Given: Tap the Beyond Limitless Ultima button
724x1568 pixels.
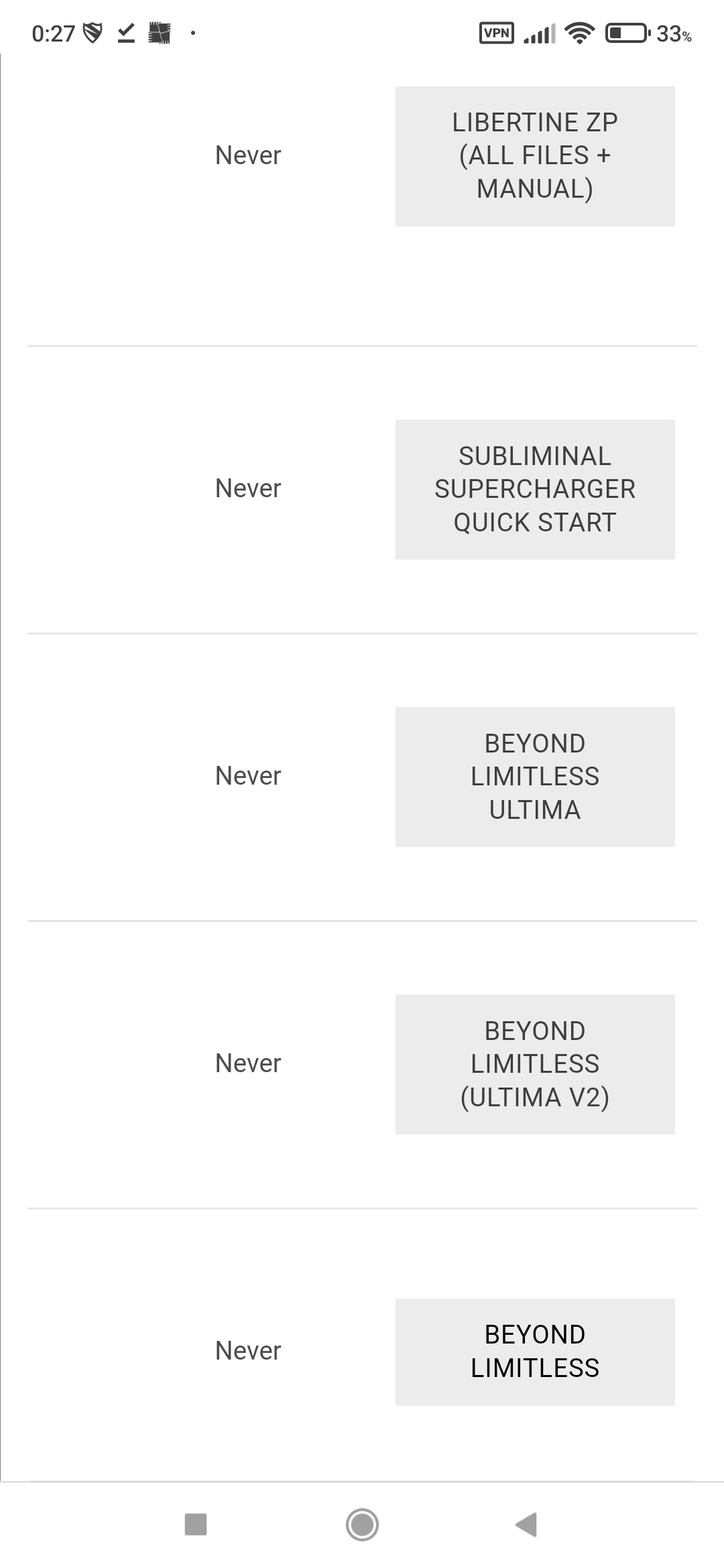Looking at the screenshot, I should (535, 777).
